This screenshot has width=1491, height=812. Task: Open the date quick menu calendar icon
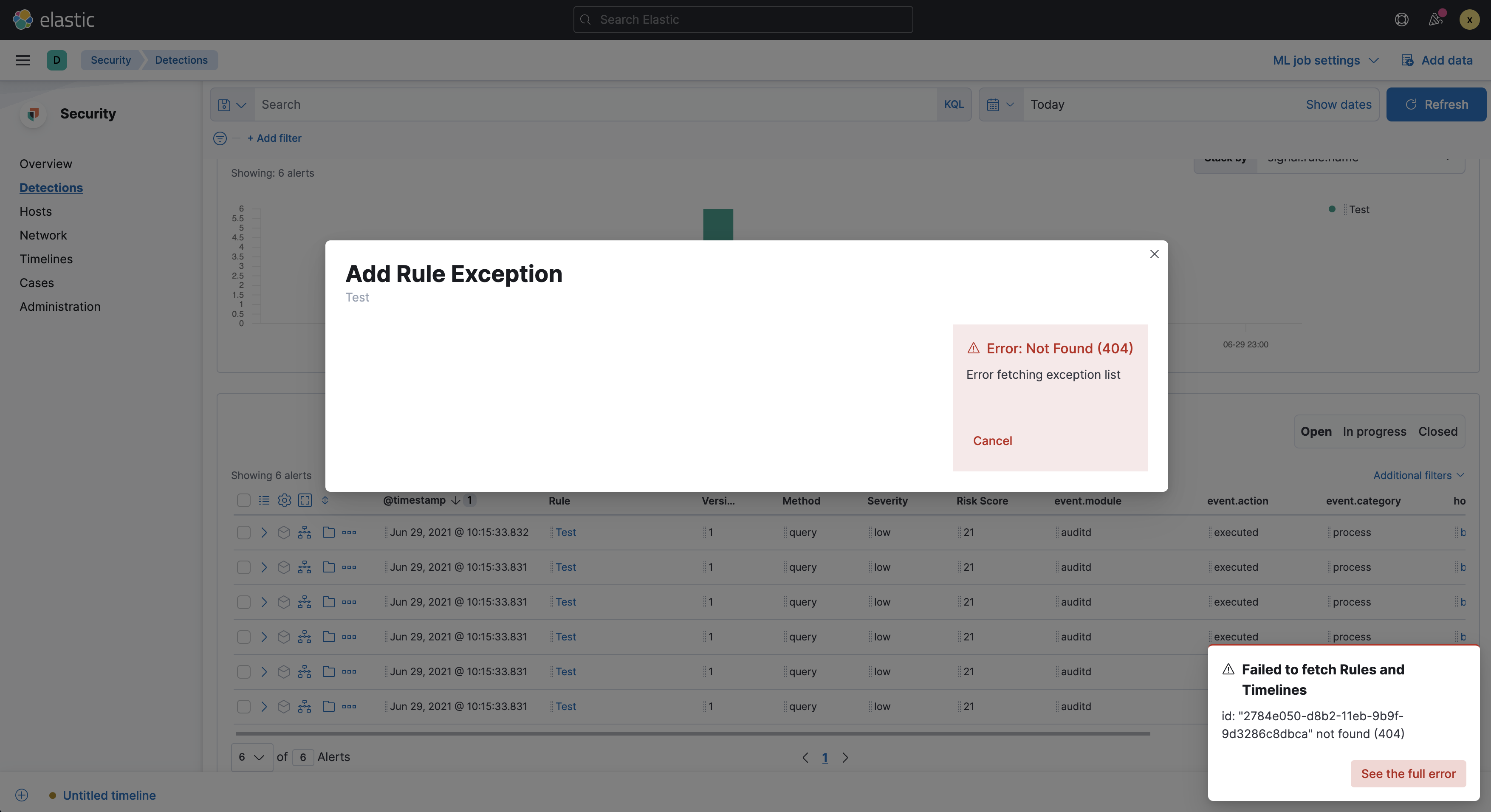1001,105
